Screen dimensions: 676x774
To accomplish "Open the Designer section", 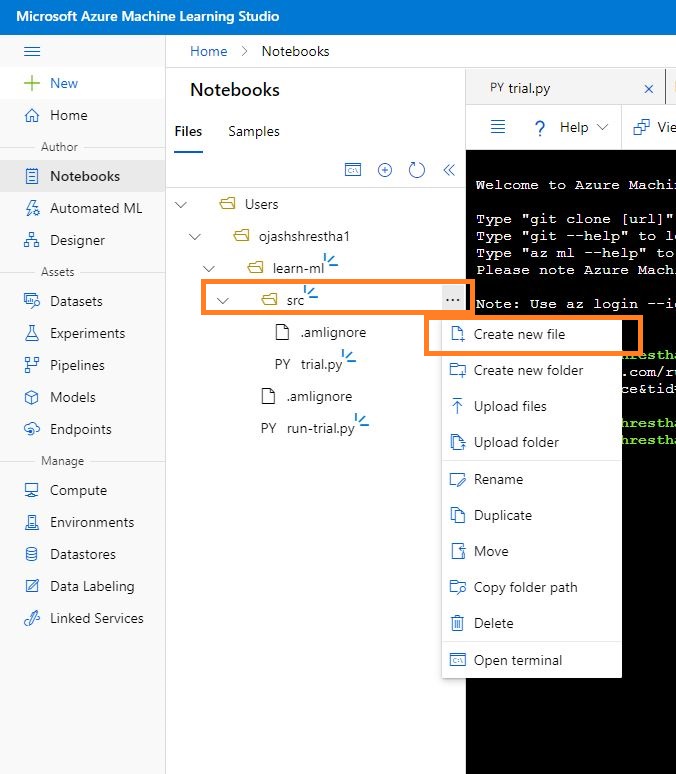I will click(64, 240).
